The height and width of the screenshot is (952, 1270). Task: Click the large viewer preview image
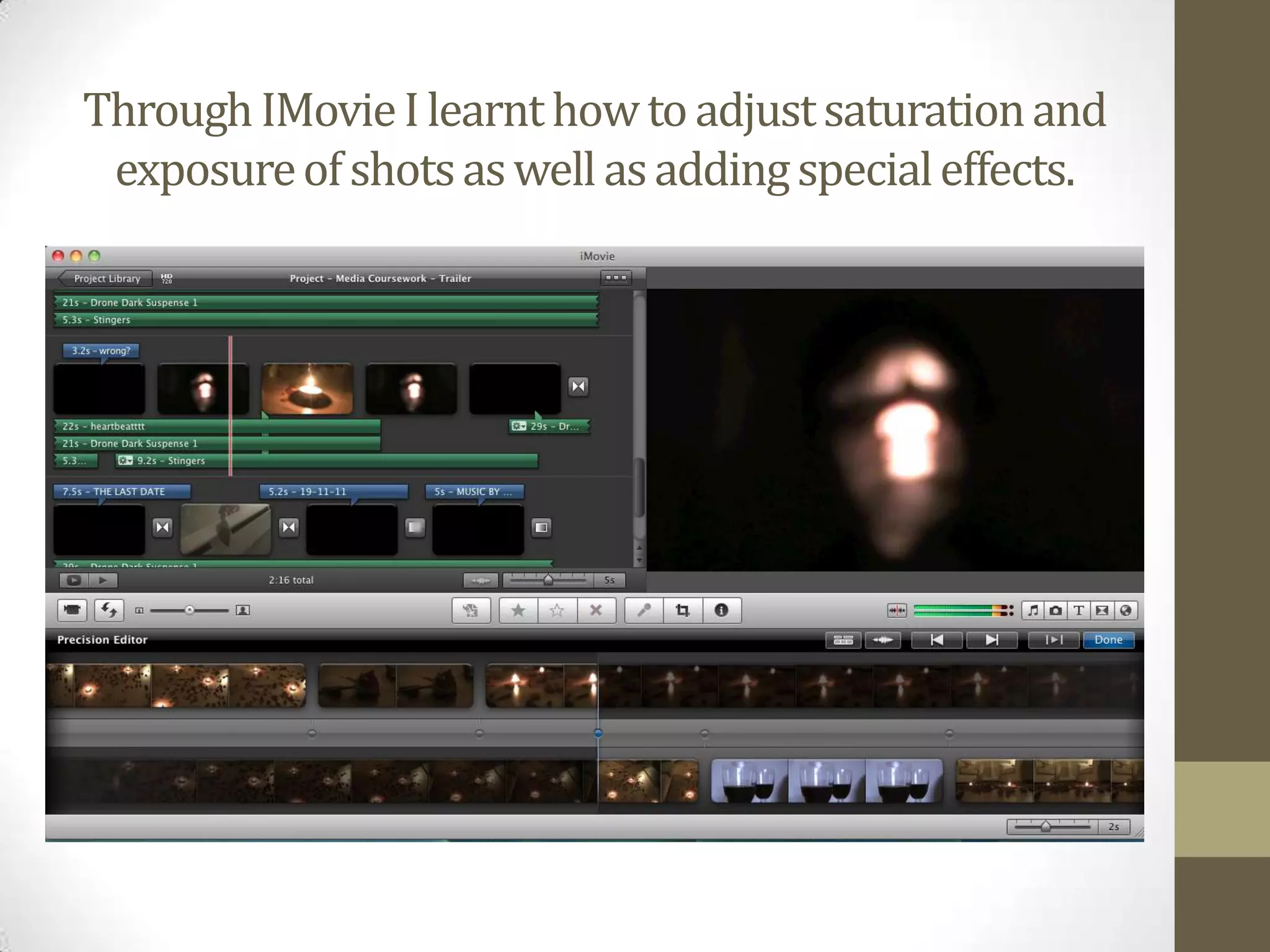[895, 430]
